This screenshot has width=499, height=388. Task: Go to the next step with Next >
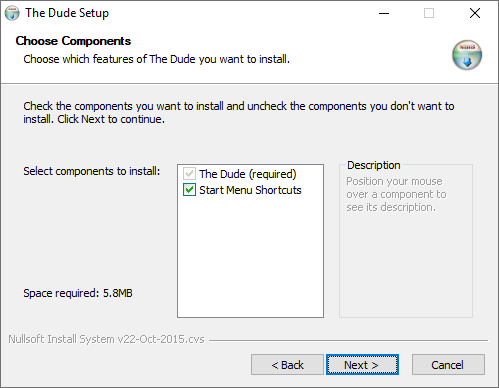point(362,365)
